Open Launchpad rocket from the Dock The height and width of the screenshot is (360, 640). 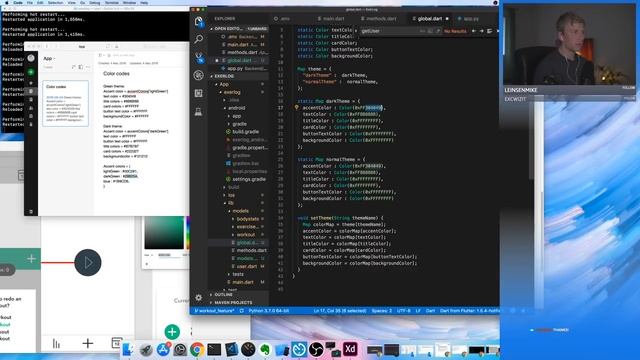146,349
